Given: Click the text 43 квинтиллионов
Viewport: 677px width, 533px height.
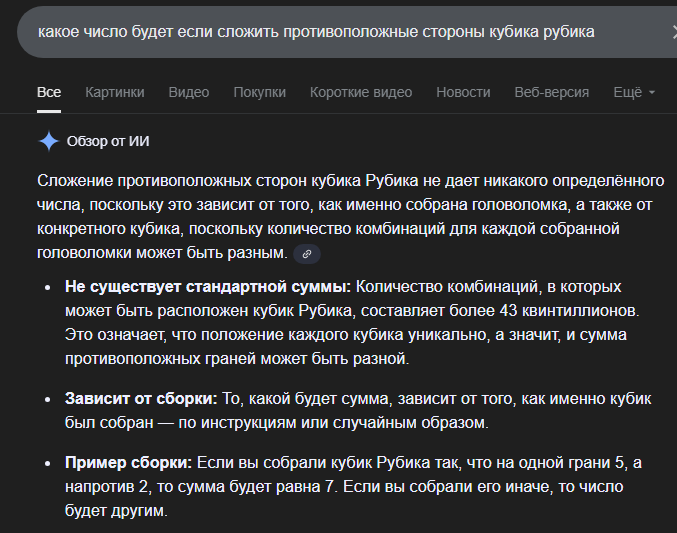Looking at the screenshot, I should pyautogui.click(x=569, y=311).
